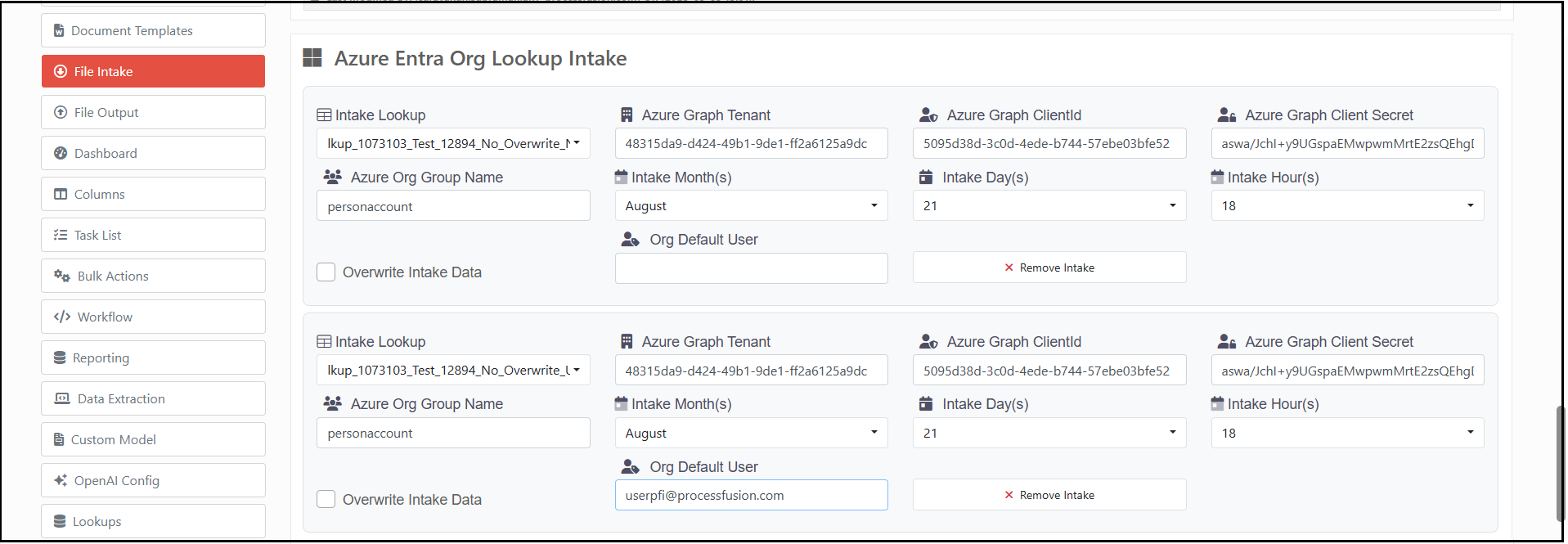Open the first Intake Hour(s) dropdown

(x=1346, y=206)
